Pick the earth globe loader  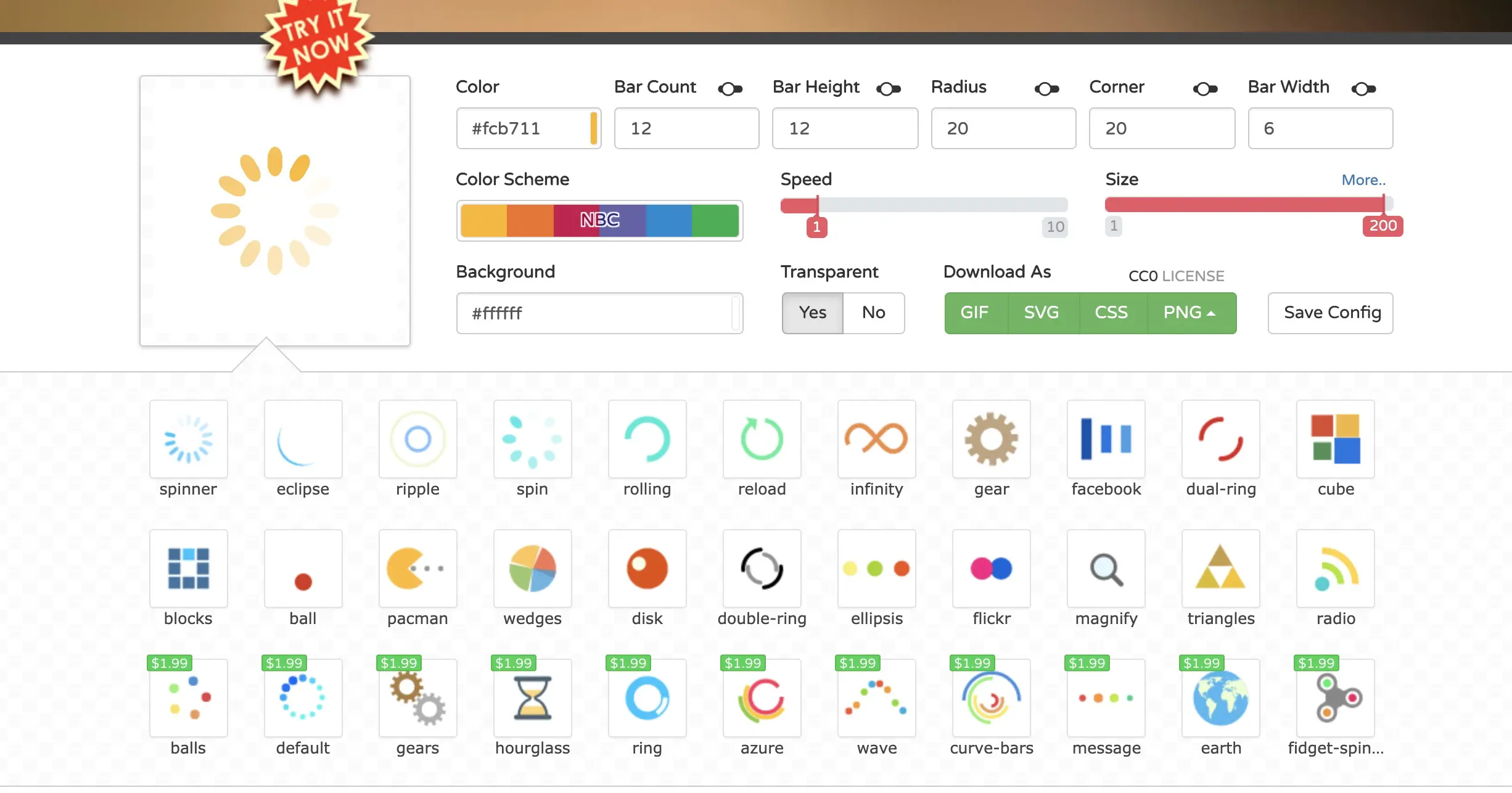tap(1220, 698)
